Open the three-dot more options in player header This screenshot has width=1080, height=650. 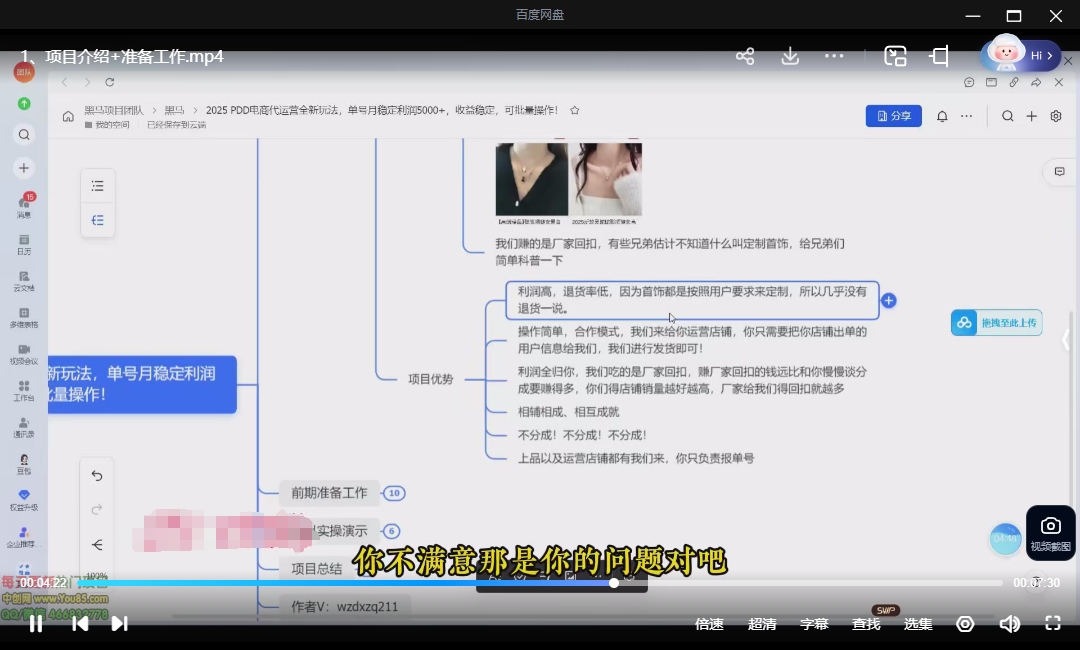tap(834, 56)
